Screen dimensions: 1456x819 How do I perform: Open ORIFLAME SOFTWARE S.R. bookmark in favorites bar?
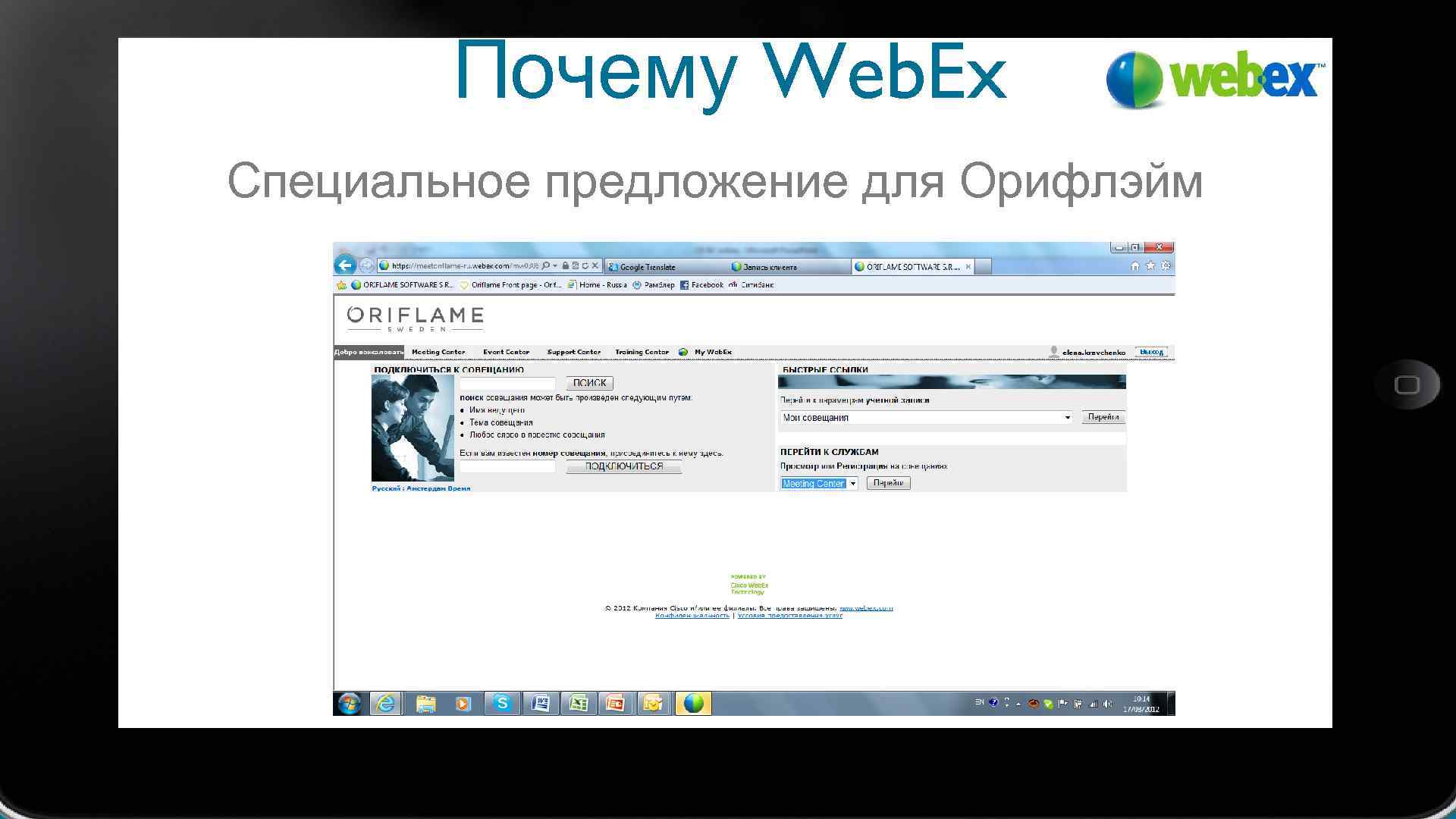(403, 285)
